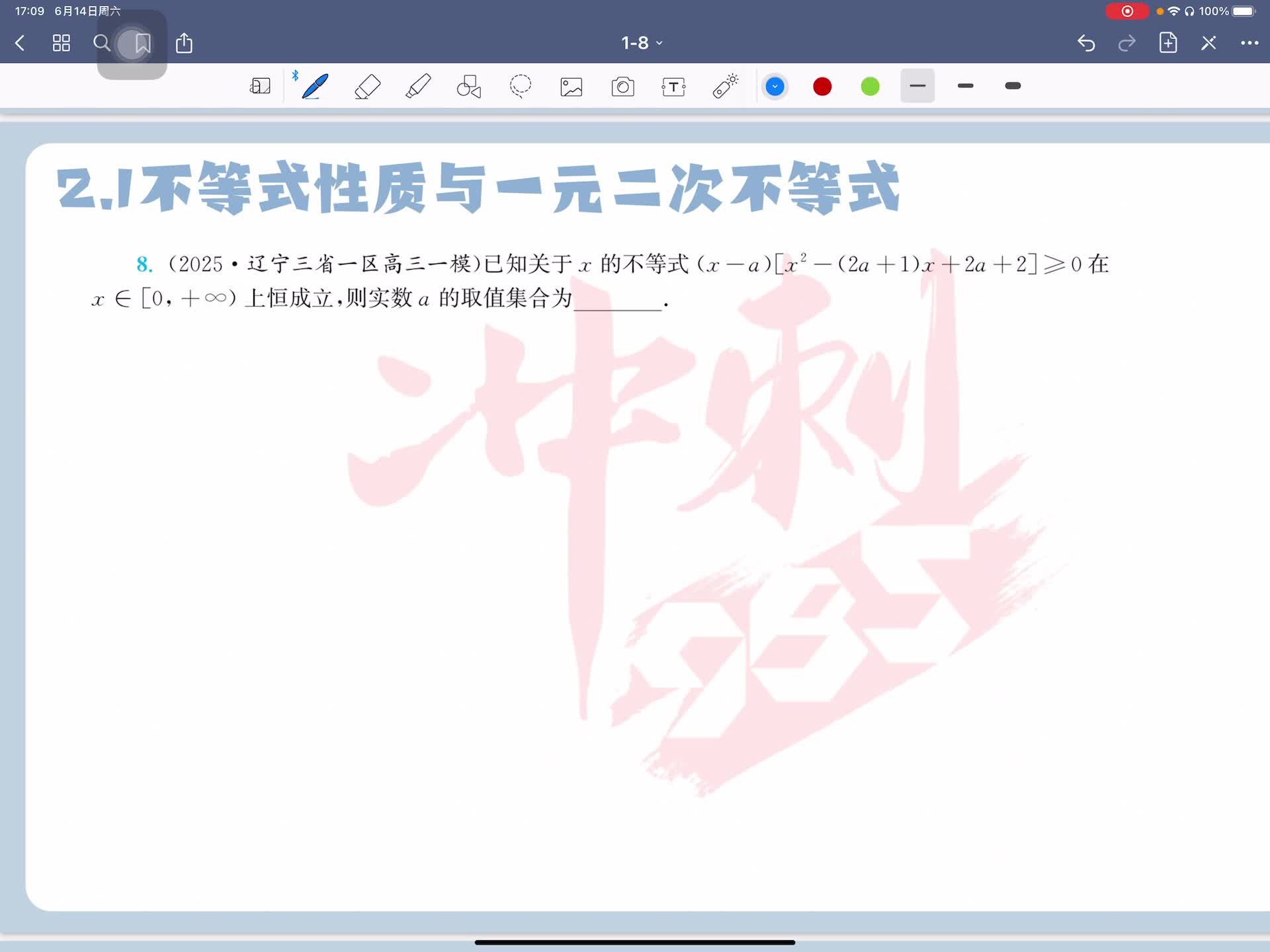The width and height of the screenshot is (1270, 952).
Task: Go back to the document library
Action: pyautogui.click(x=20, y=44)
